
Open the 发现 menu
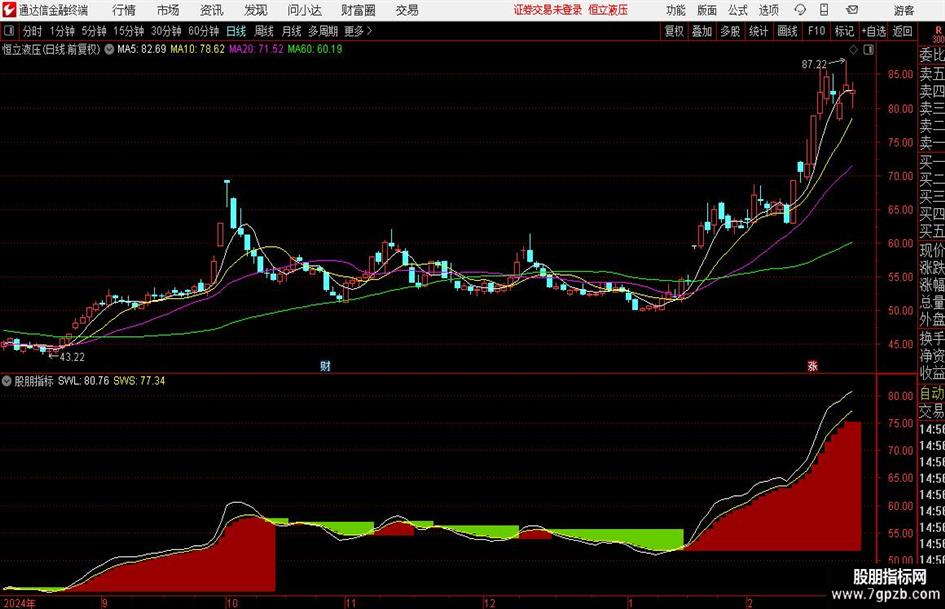click(x=256, y=10)
